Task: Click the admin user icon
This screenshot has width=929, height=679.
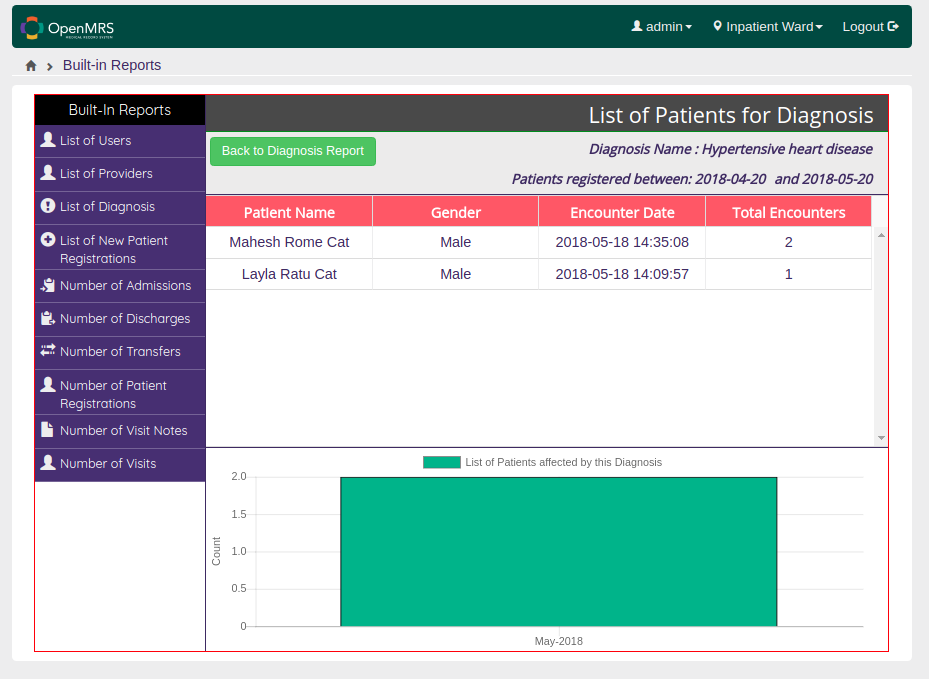Action: 637,26
